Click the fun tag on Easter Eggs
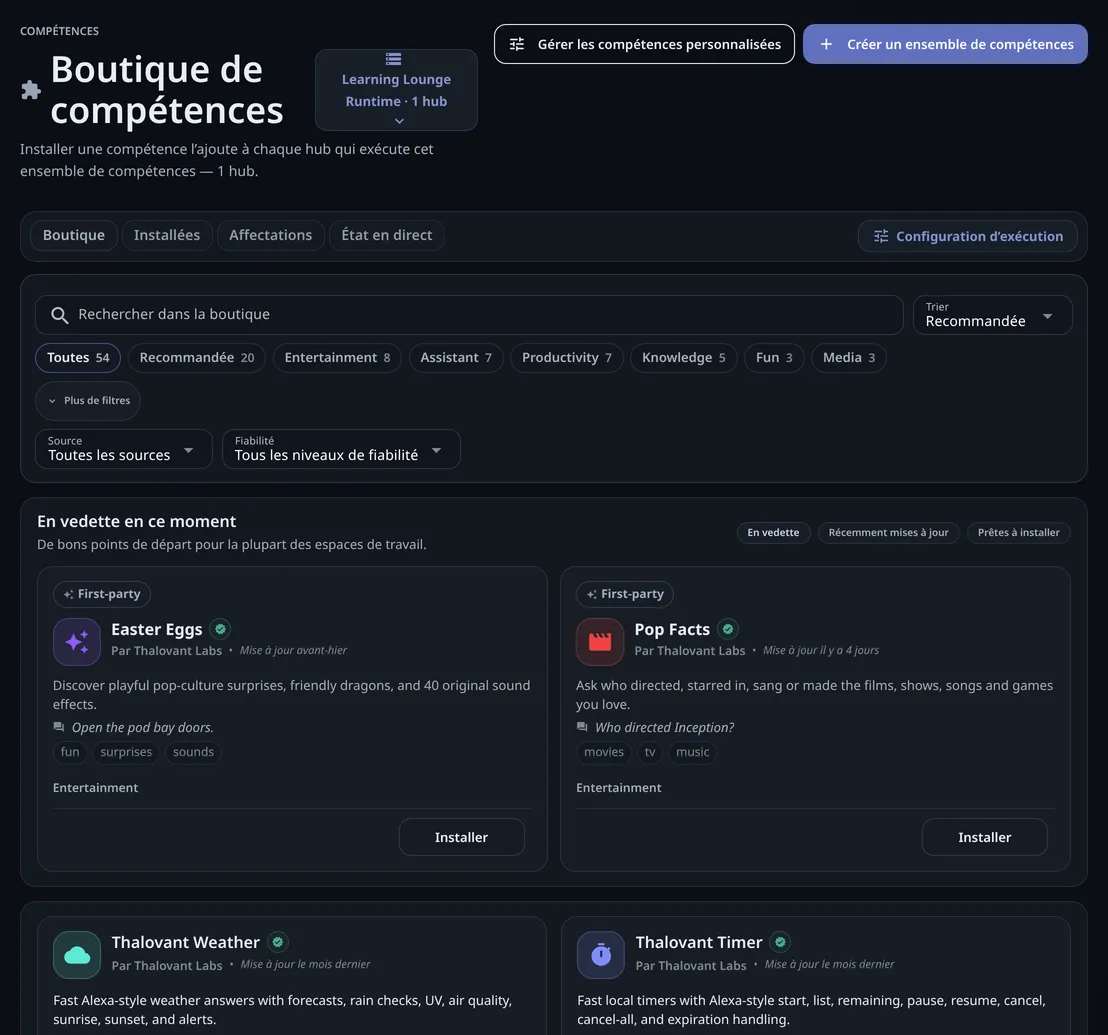Image resolution: width=1108 pixels, height=1035 pixels. pos(70,752)
